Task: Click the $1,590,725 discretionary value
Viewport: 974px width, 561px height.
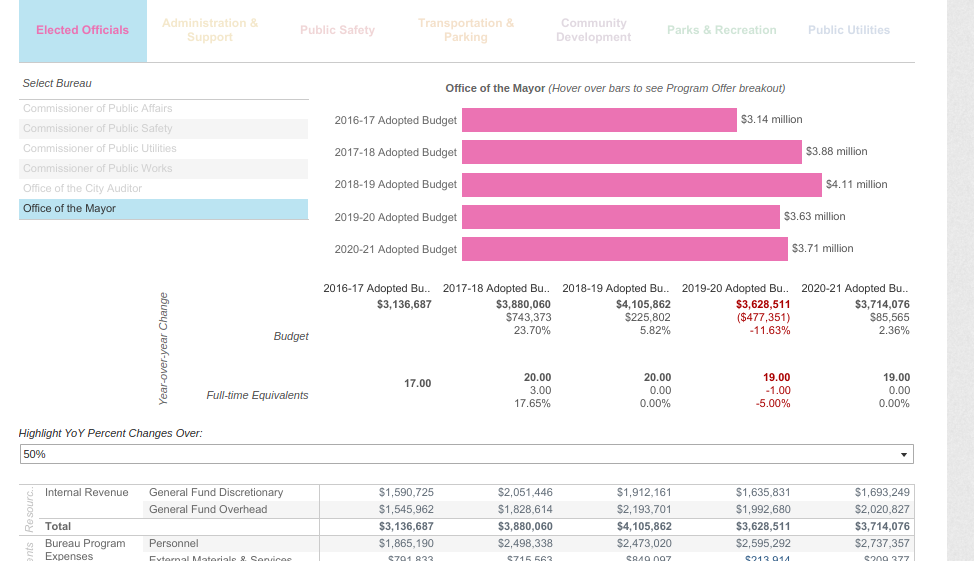Action: (x=406, y=493)
